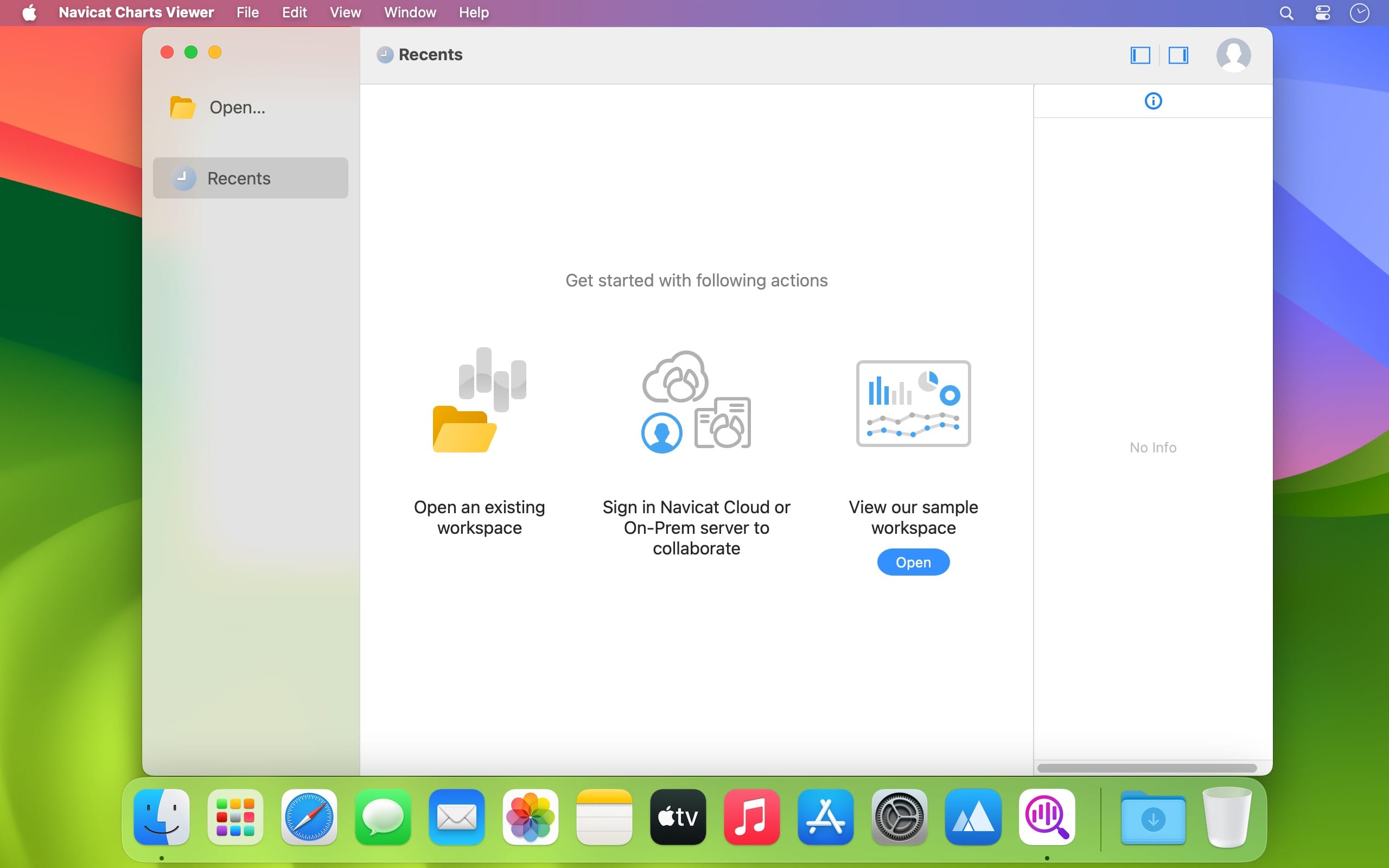Launch Navicat Charts Viewer from the Dock
The image size is (1389, 868).
pos(1046,817)
